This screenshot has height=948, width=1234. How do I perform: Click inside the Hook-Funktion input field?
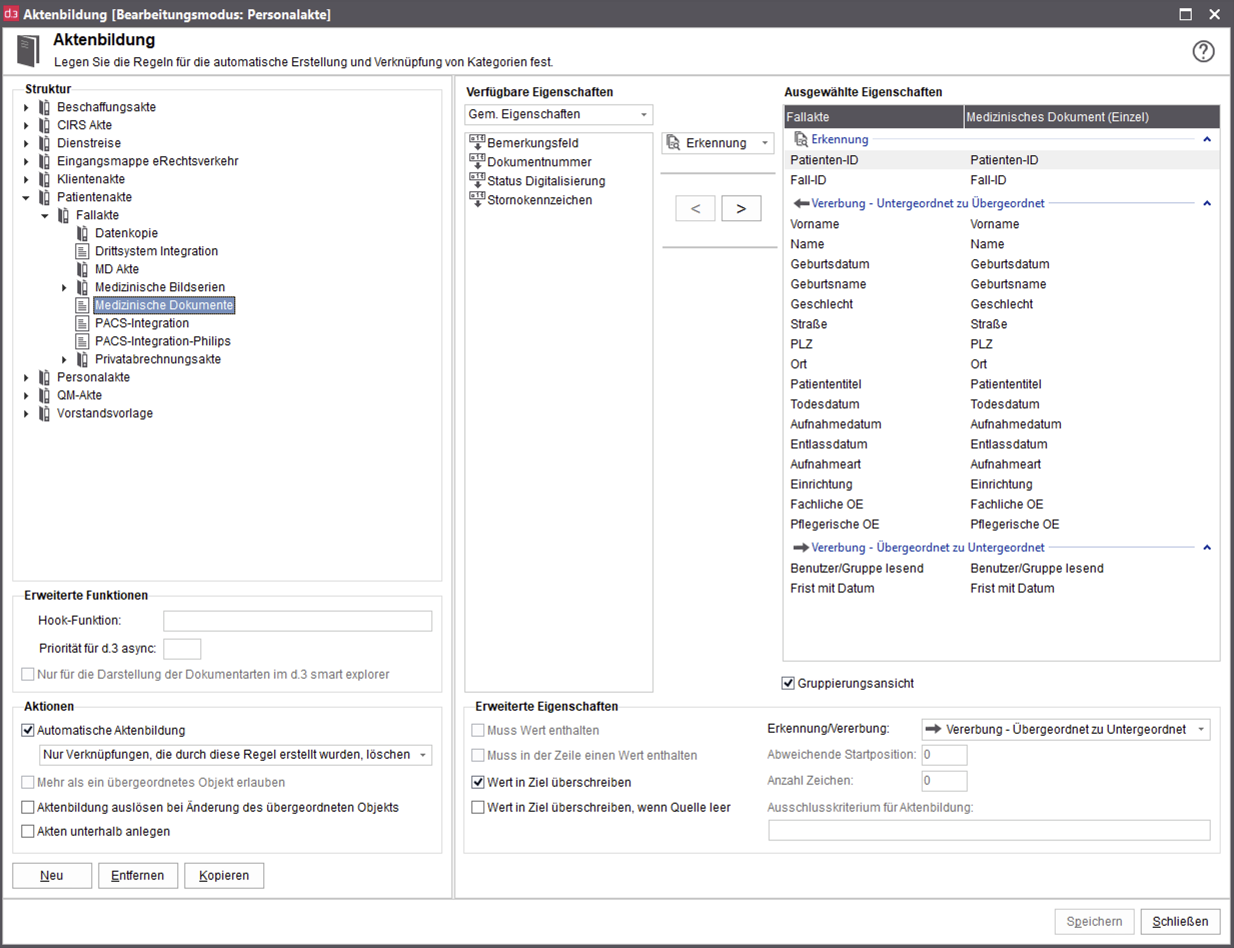pos(296,620)
